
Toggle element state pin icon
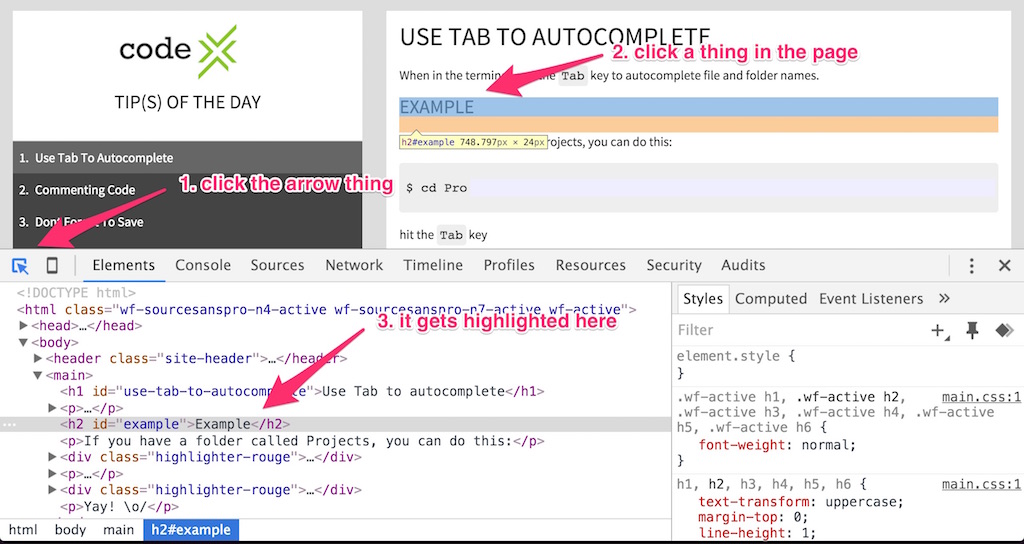tap(971, 330)
